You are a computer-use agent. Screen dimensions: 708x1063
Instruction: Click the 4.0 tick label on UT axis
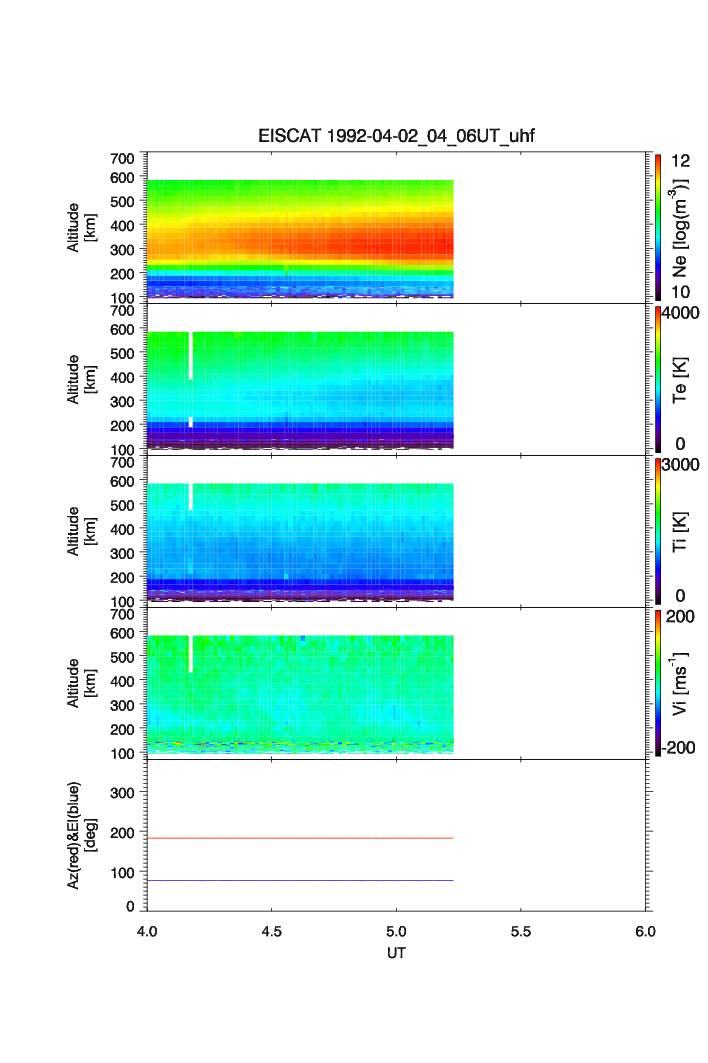point(146,931)
